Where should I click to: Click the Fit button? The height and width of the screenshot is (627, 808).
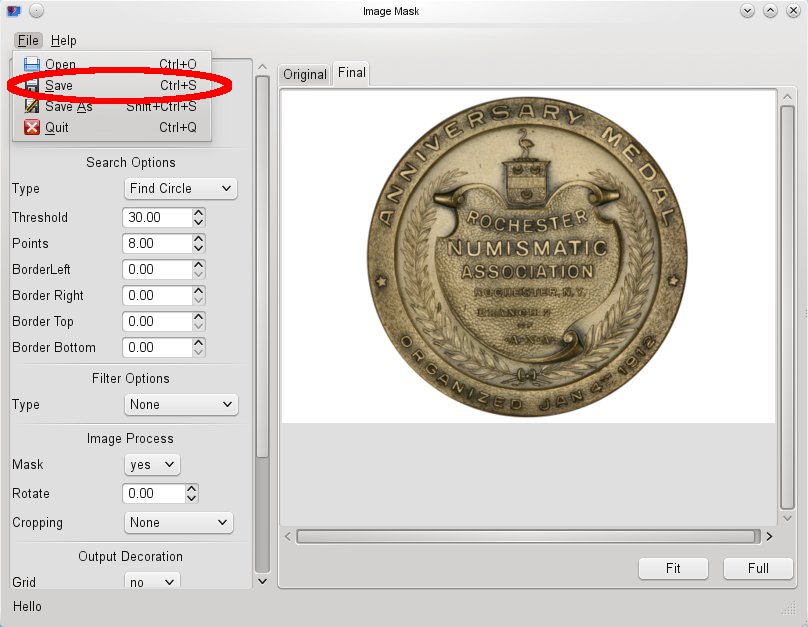(673, 568)
